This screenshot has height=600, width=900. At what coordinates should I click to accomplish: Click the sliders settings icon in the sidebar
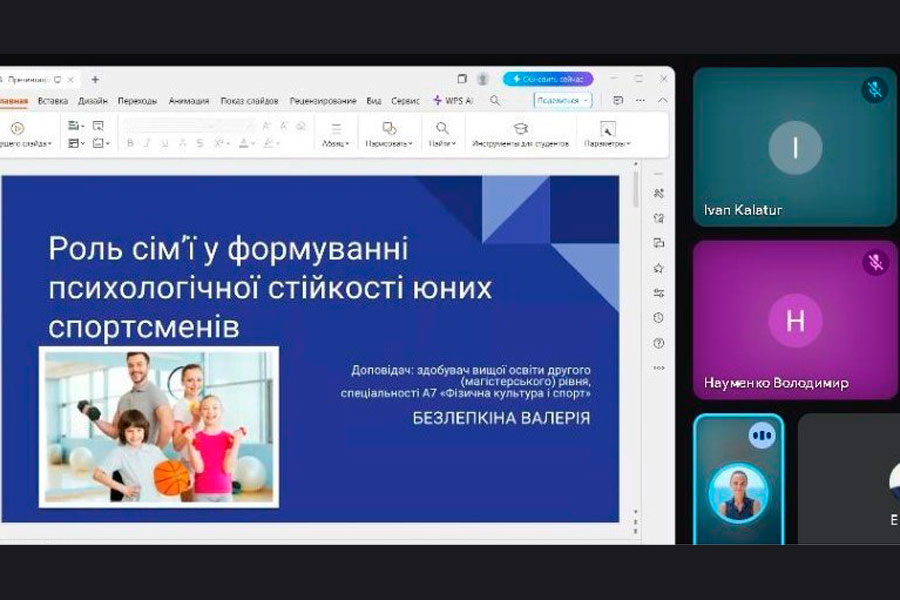658,293
